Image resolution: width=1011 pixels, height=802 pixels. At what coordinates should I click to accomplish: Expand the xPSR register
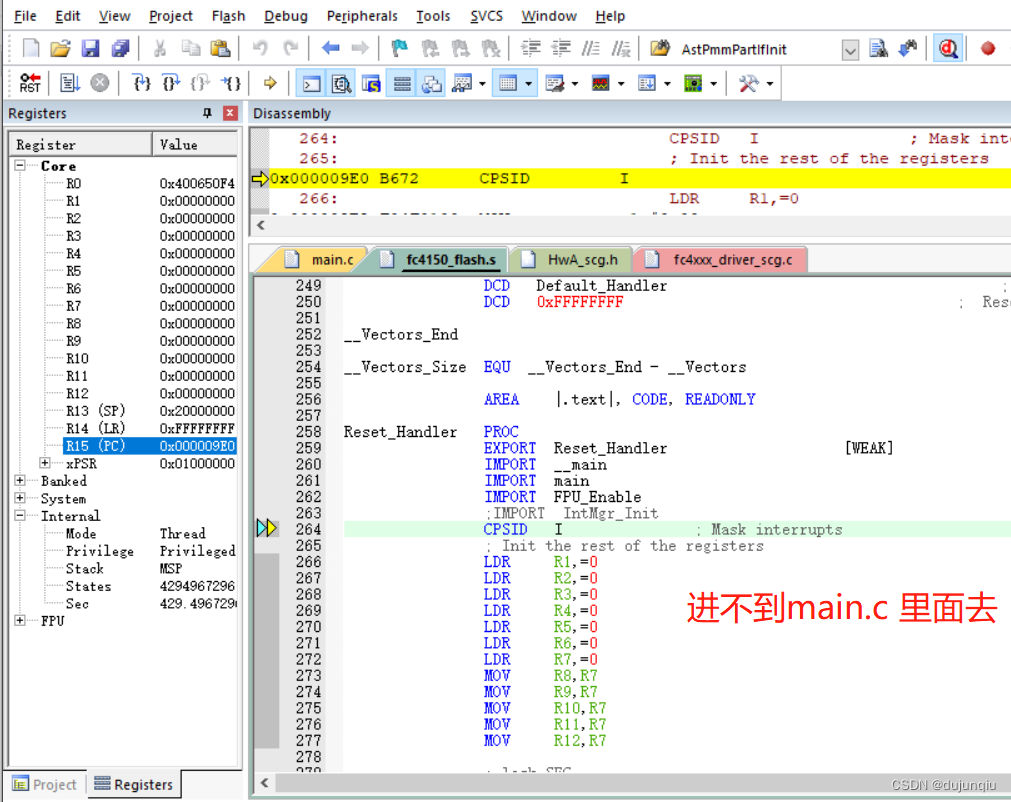(x=44, y=463)
